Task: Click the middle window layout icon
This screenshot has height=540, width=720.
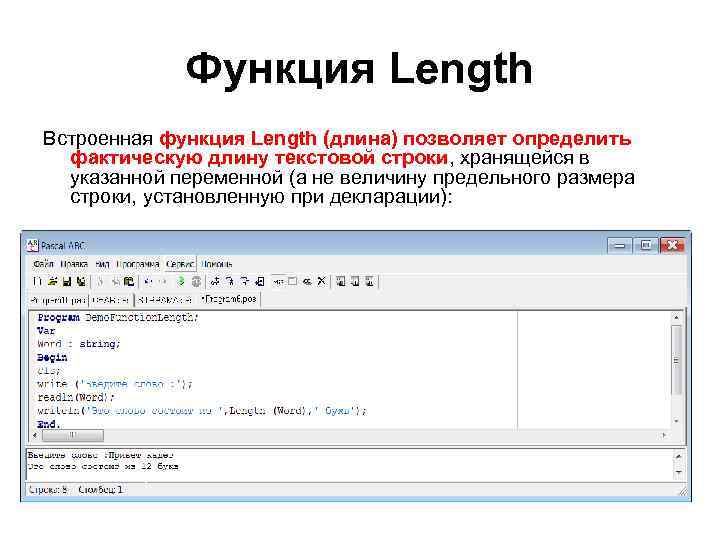Action: coord(355,281)
